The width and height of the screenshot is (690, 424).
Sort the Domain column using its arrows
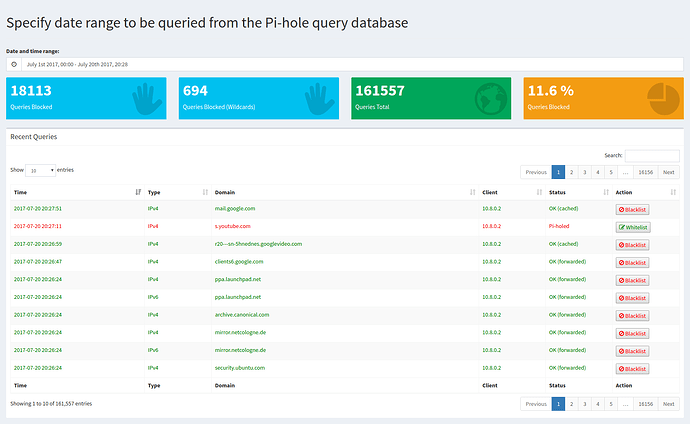pyautogui.click(x=472, y=191)
